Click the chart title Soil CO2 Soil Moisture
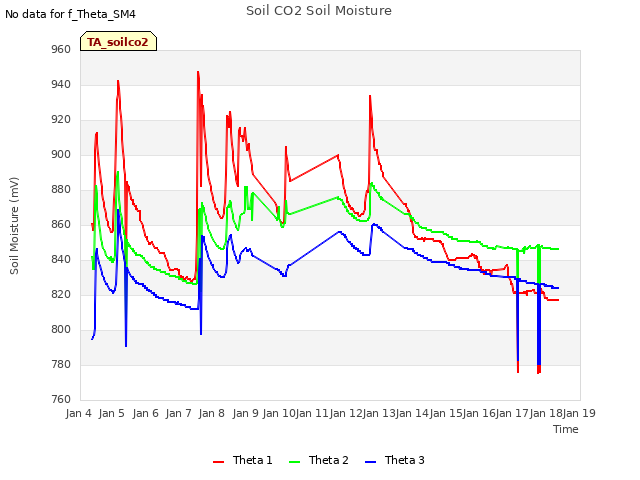 [319, 11]
